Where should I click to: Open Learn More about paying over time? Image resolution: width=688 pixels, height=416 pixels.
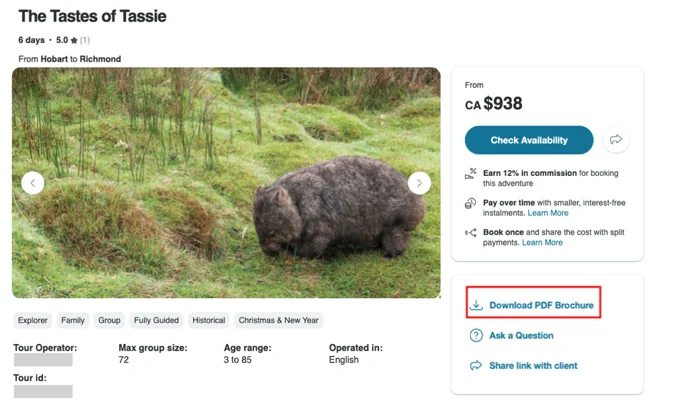[548, 213]
